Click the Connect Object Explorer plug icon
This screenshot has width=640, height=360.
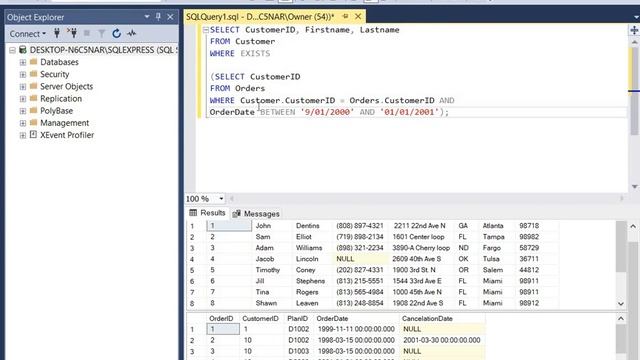[x=57, y=33]
